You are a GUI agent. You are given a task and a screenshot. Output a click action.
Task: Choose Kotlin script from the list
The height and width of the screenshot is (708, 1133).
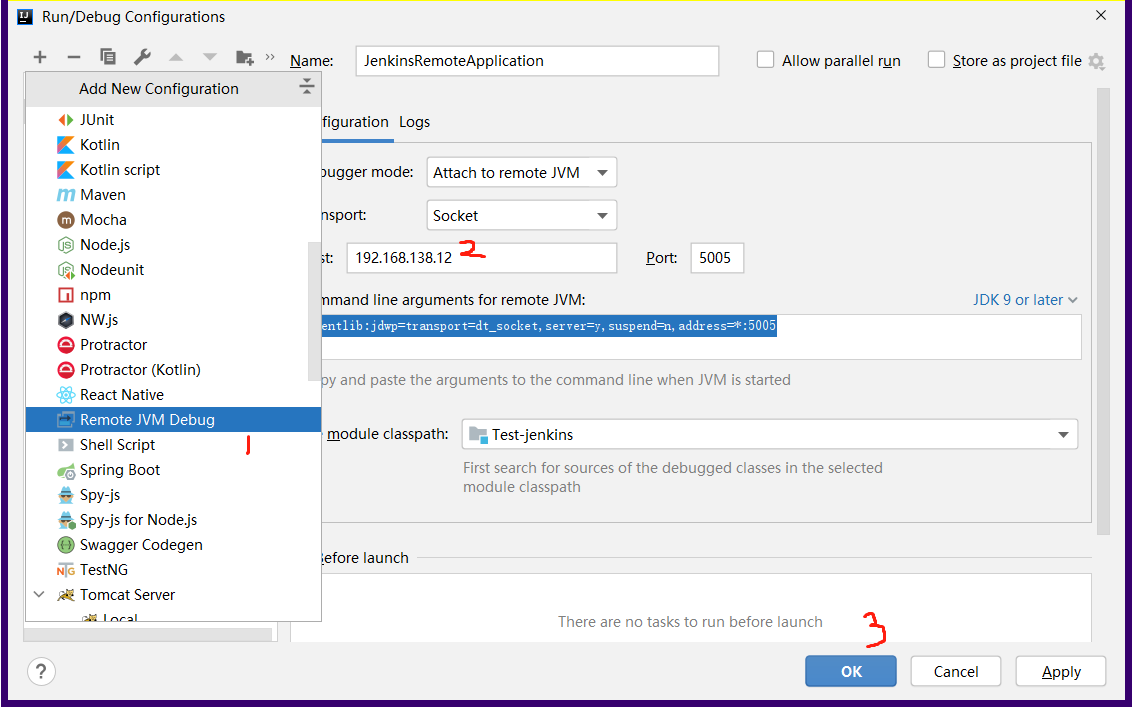tap(173, 170)
